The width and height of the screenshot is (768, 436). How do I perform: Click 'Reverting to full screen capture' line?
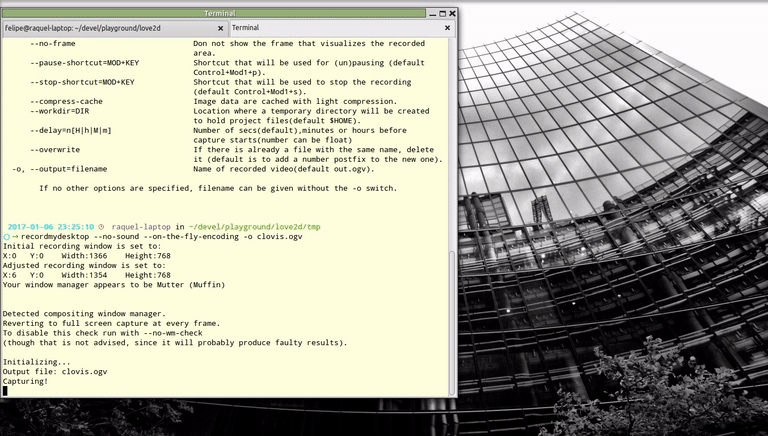click(111, 323)
